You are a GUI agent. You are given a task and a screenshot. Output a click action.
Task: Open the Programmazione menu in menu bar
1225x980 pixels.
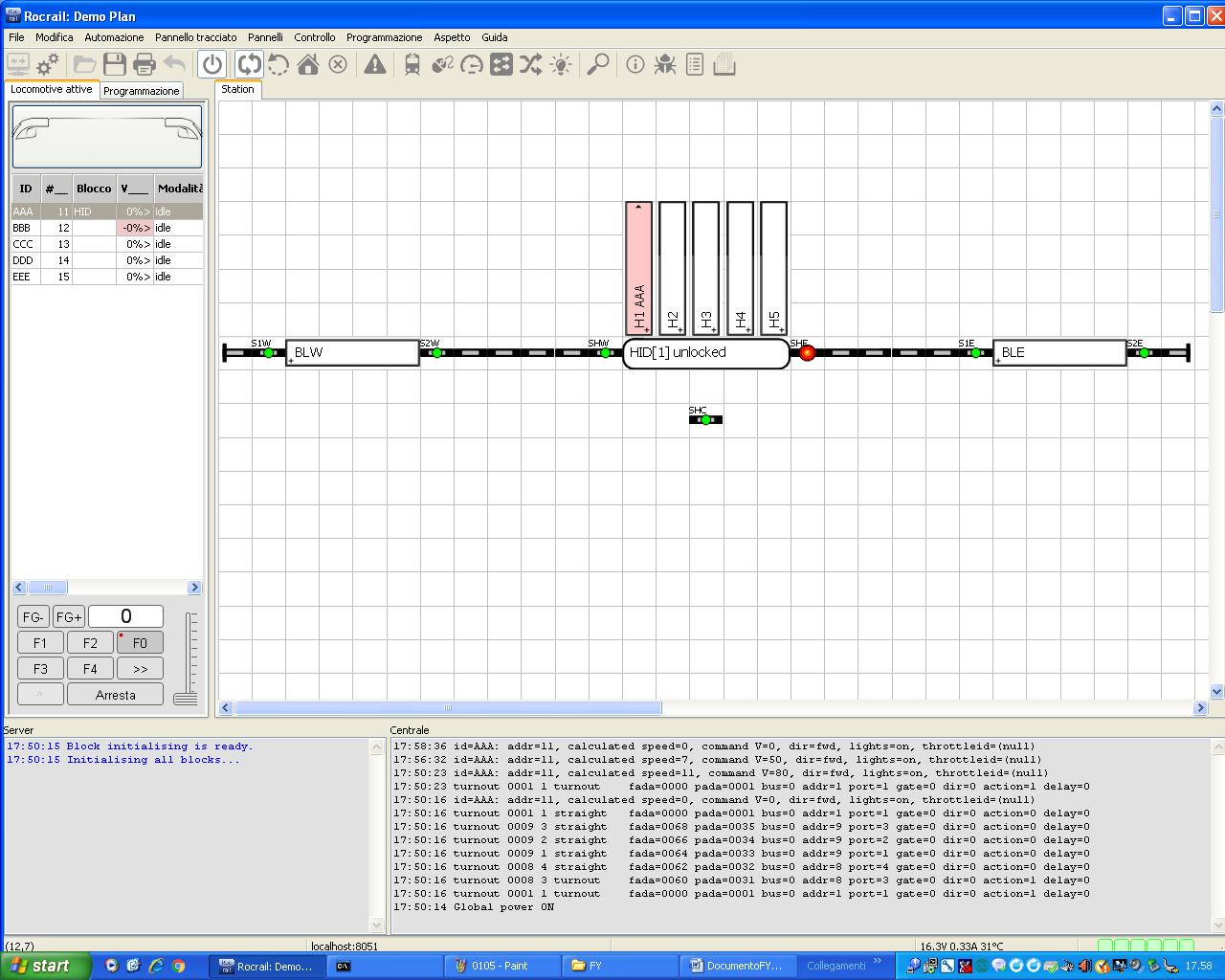[384, 37]
